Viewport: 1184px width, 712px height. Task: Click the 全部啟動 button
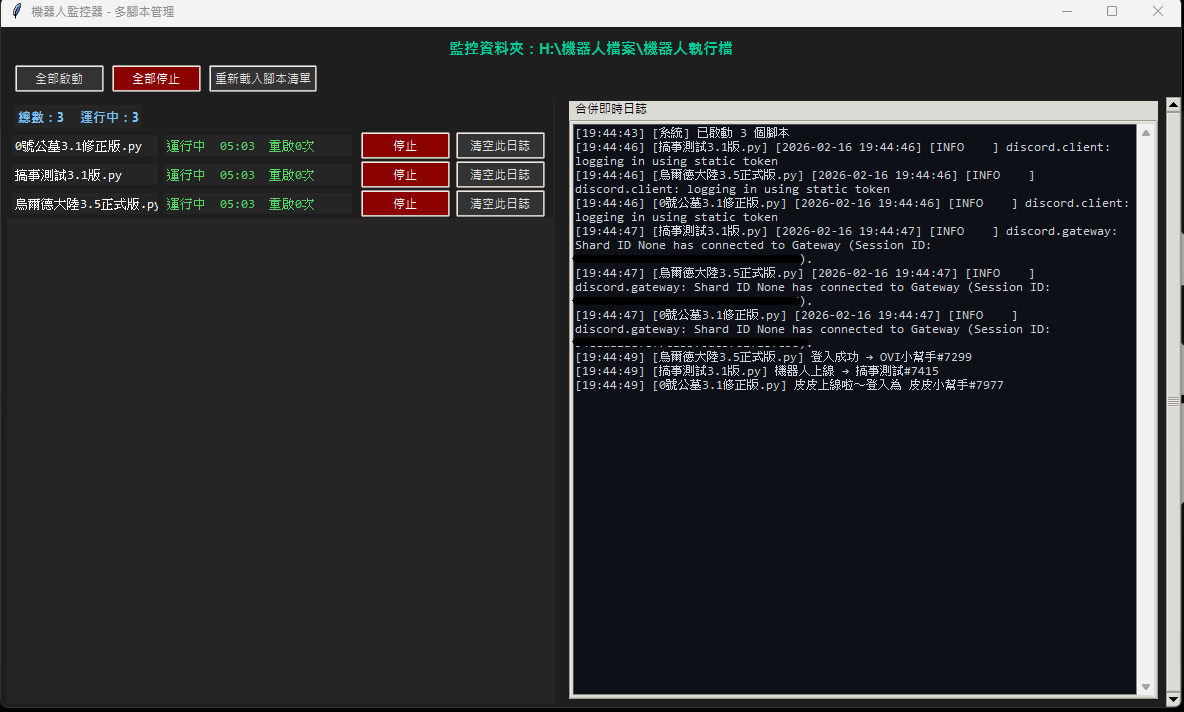point(59,79)
